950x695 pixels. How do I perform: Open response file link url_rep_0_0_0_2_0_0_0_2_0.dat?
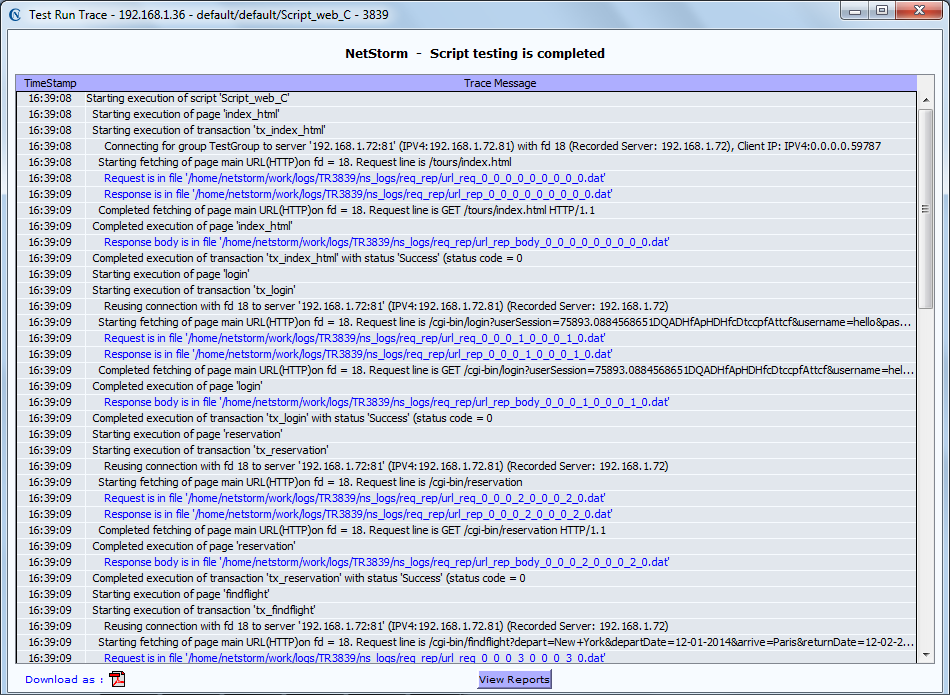[x=358, y=514]
